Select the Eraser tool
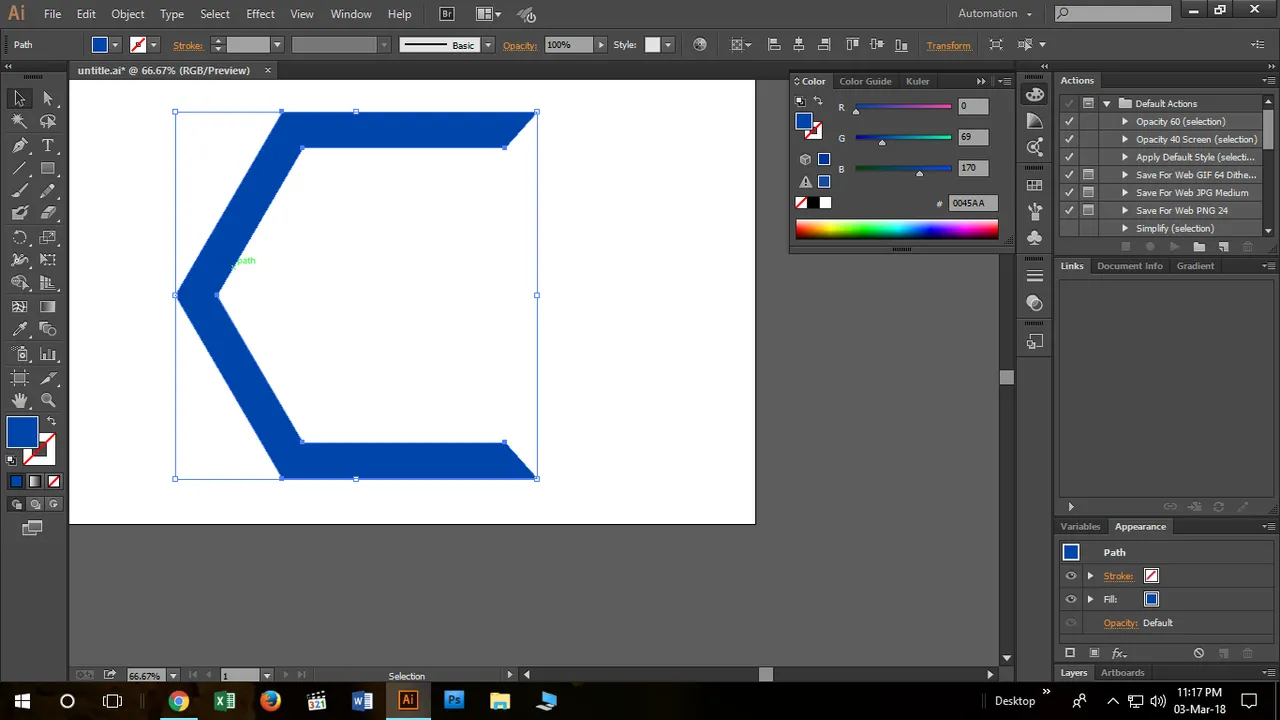The image size is (1280, 720). [x=47, y=213]
